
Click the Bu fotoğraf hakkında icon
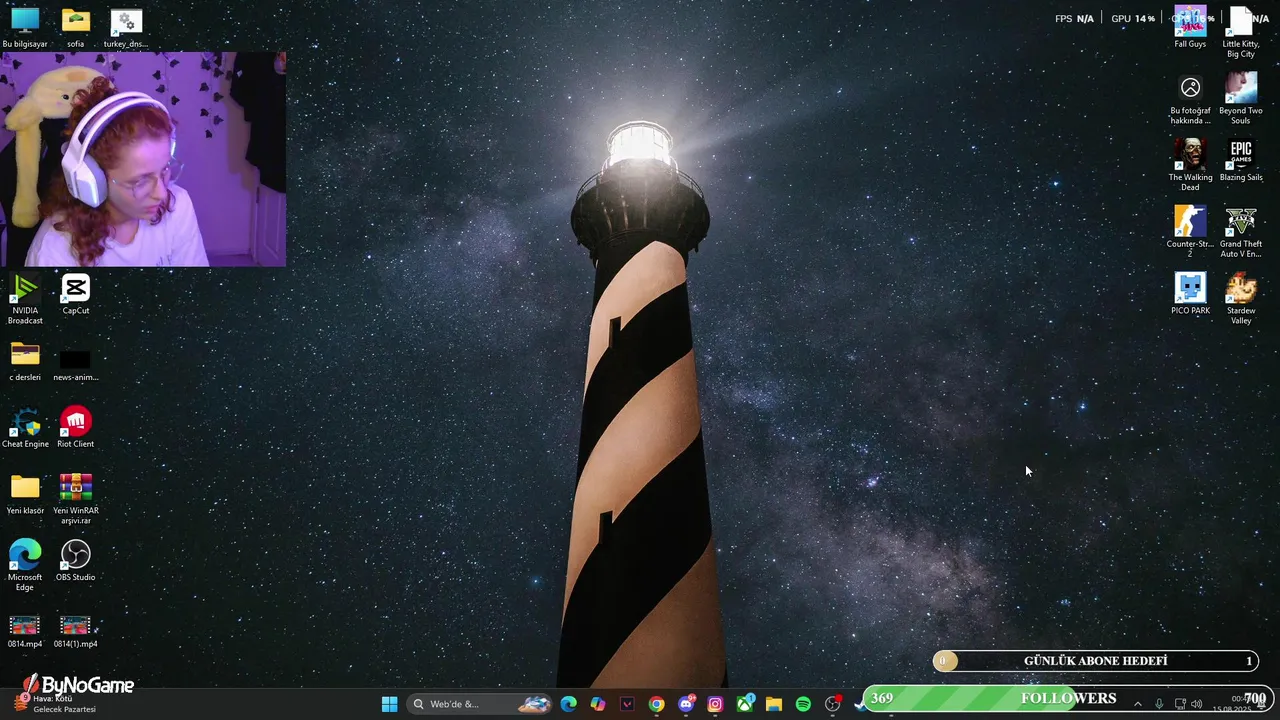1190,99
